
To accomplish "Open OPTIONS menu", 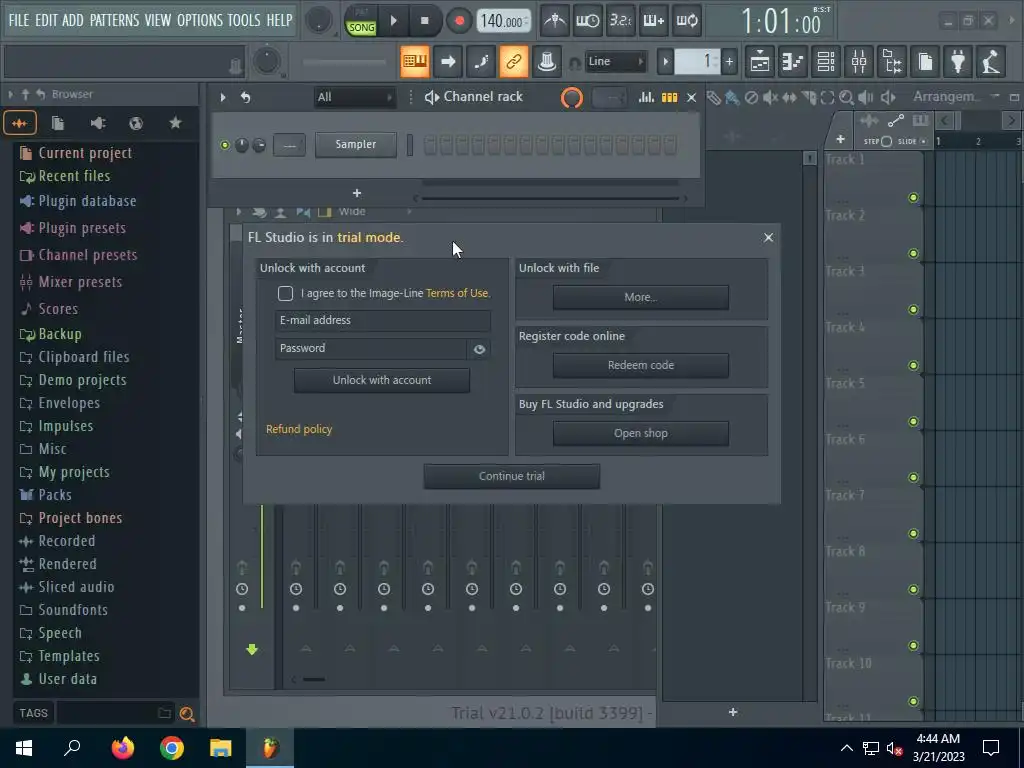I will point(200,20).
